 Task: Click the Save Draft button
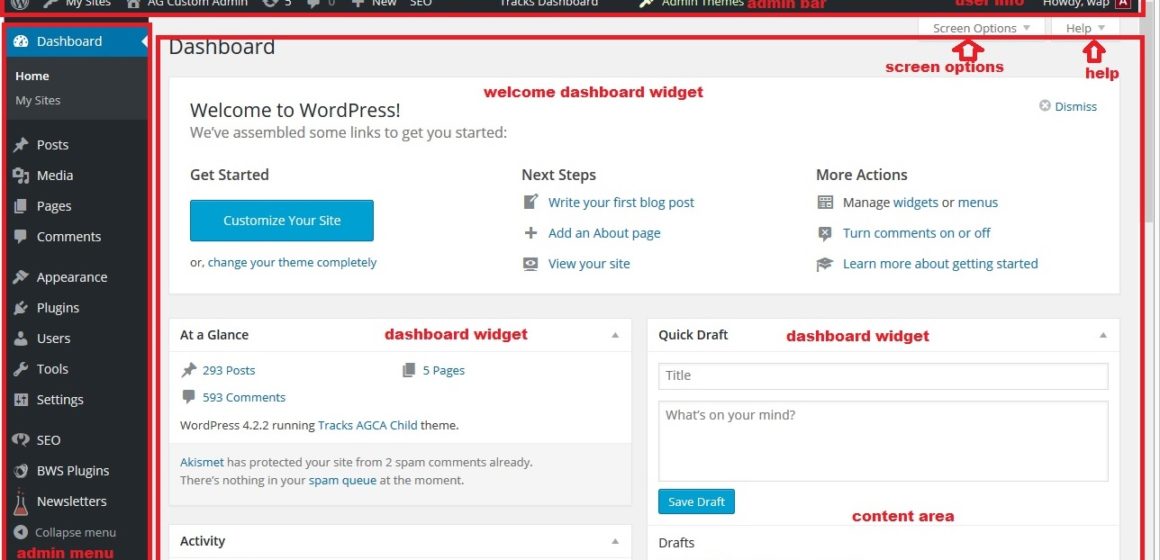point(696,502)
